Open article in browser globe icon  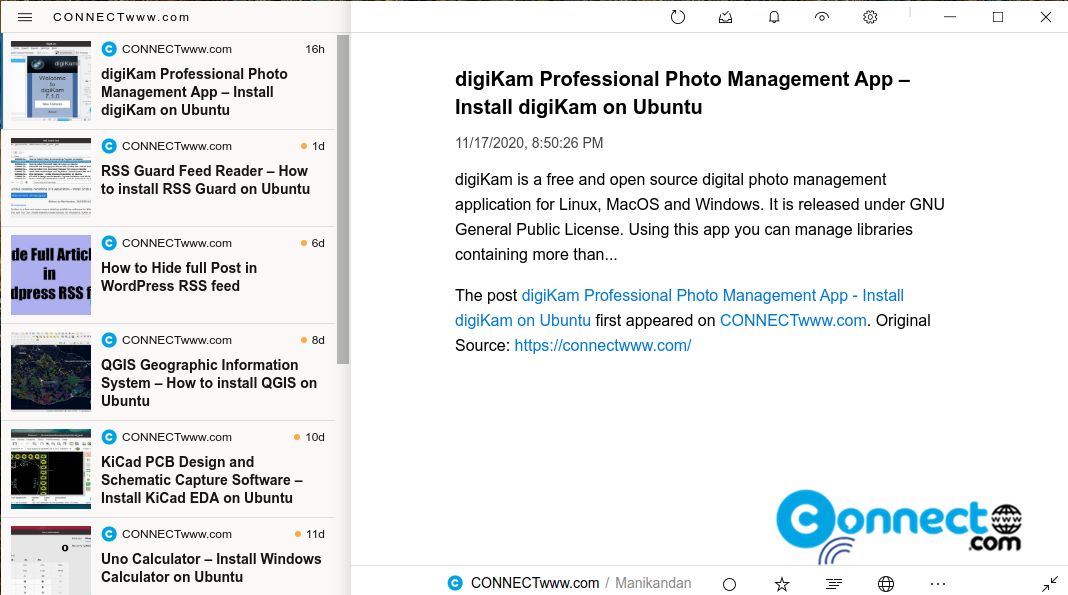(x=885, y=584)
